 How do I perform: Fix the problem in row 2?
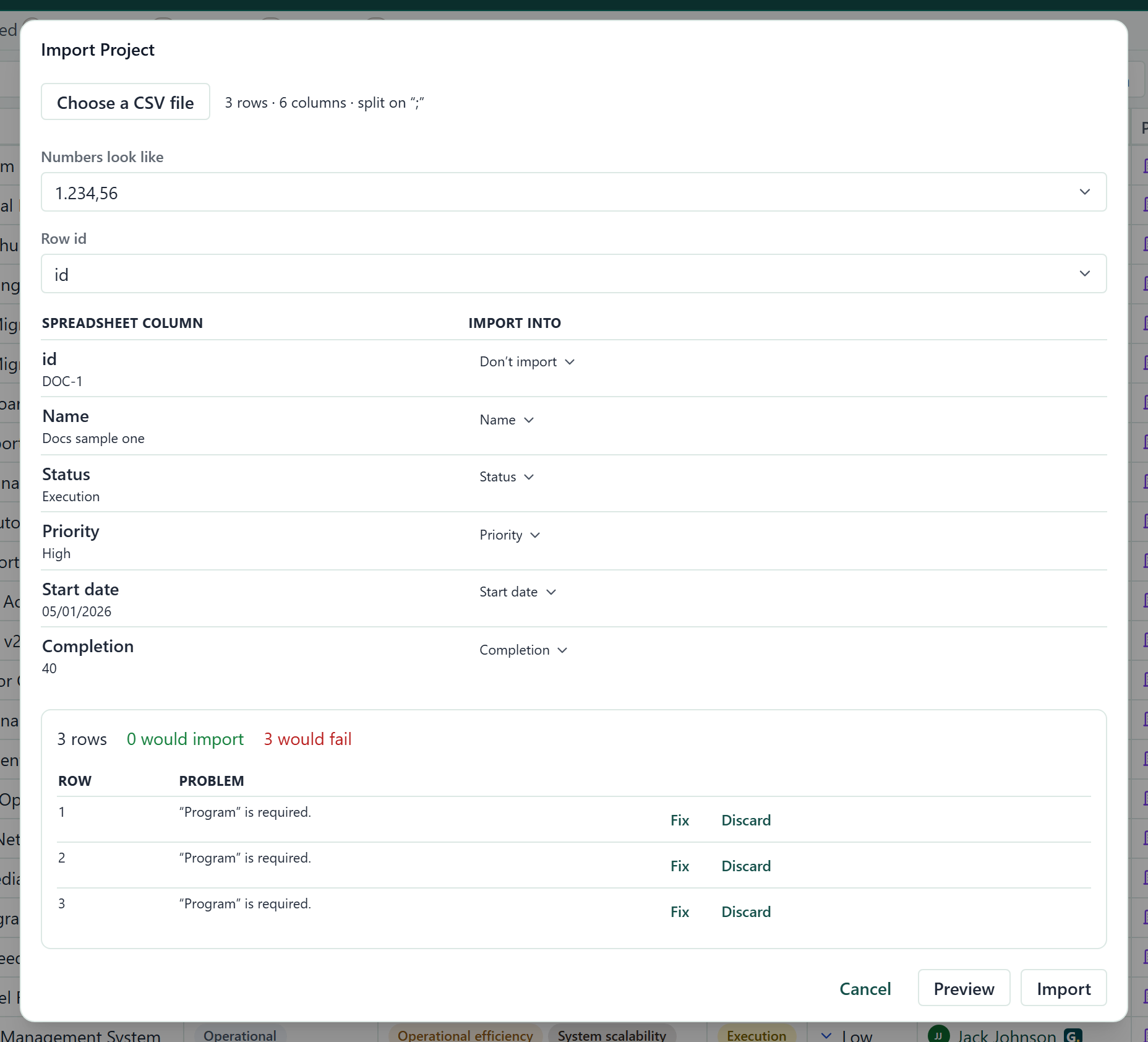tap(680, 866)
